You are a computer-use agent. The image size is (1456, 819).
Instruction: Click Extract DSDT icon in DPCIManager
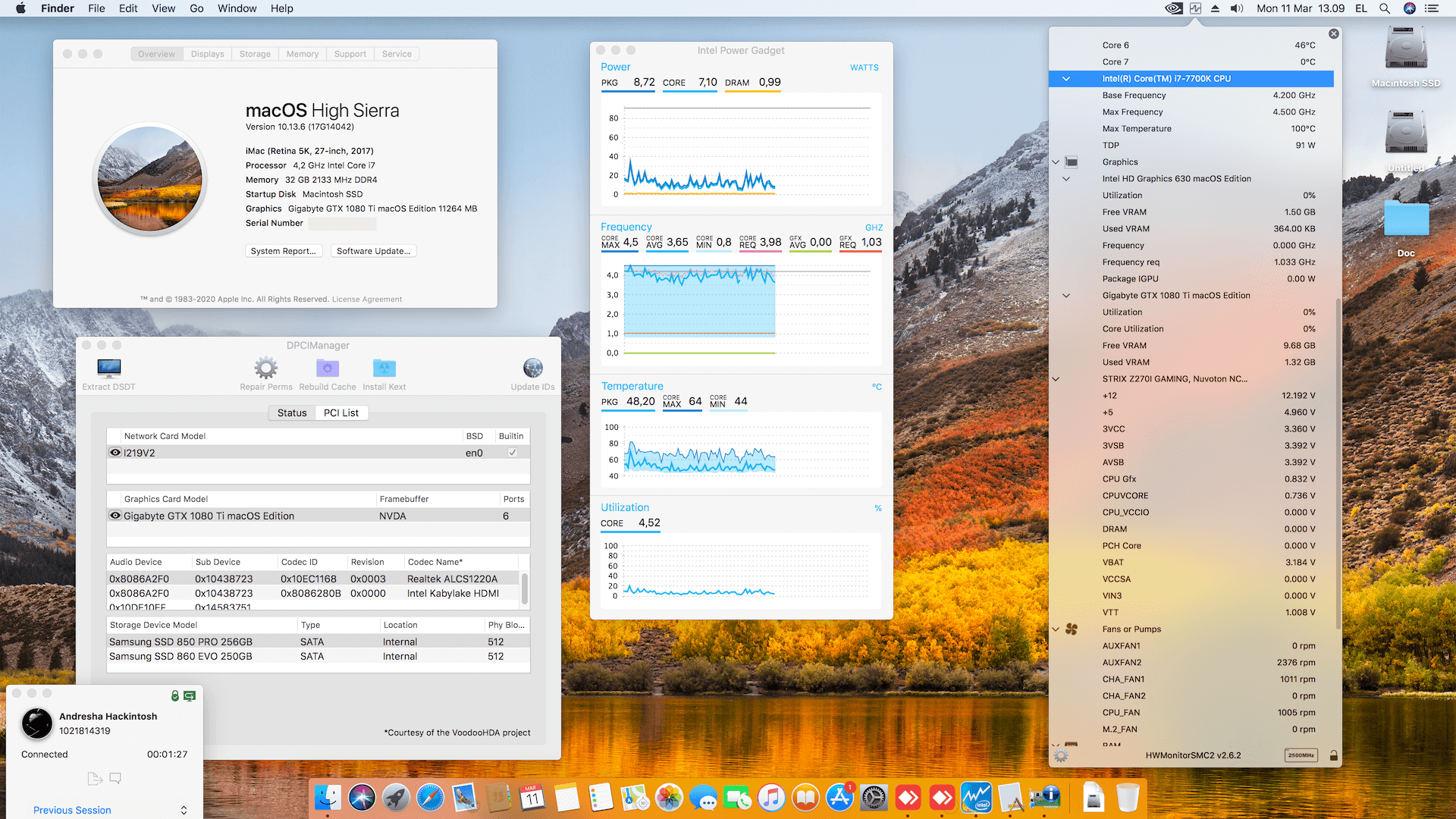click(x=108, y=369)
